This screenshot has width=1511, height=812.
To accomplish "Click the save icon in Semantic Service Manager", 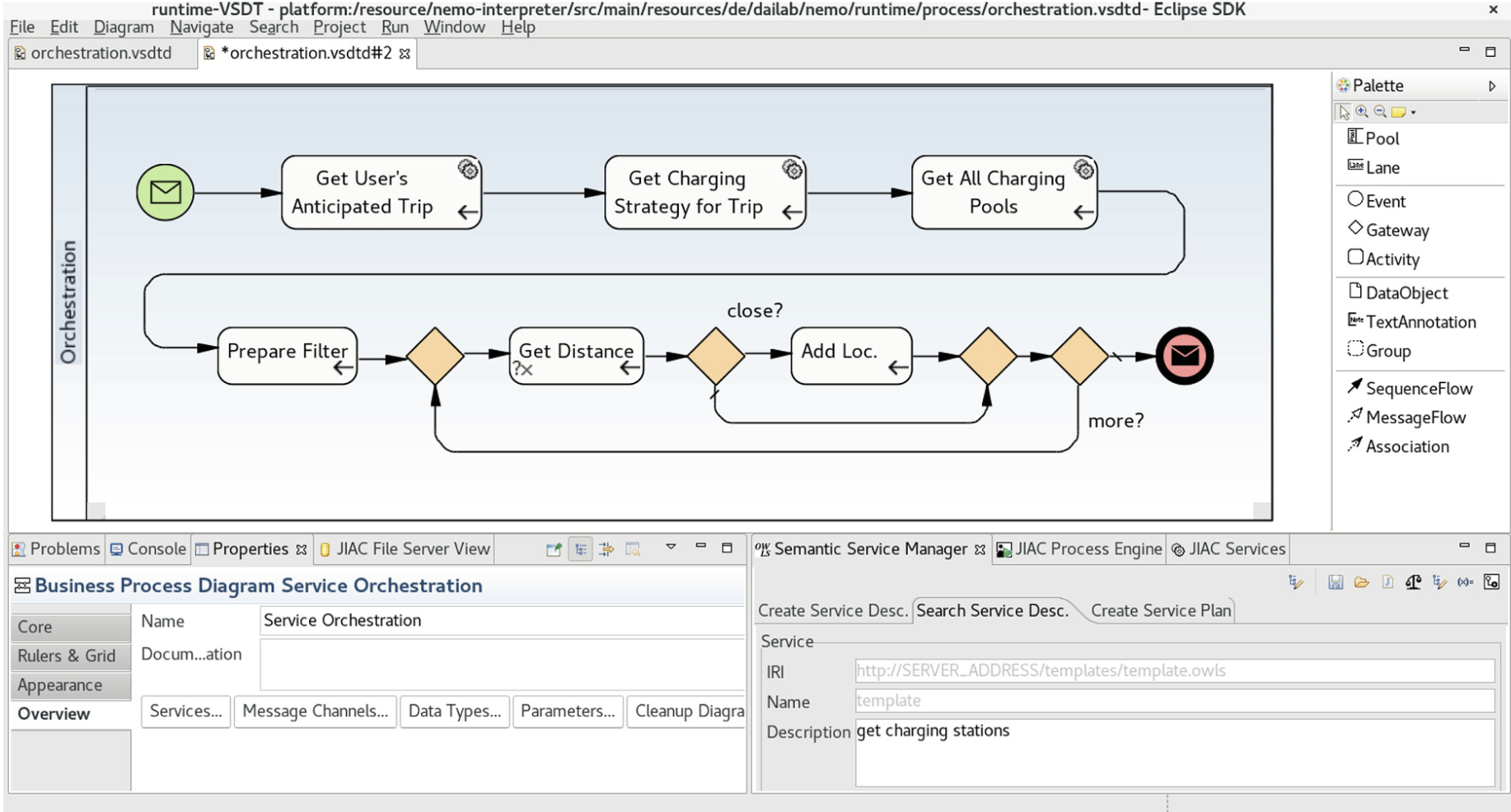I will [x=1335, y=582].
